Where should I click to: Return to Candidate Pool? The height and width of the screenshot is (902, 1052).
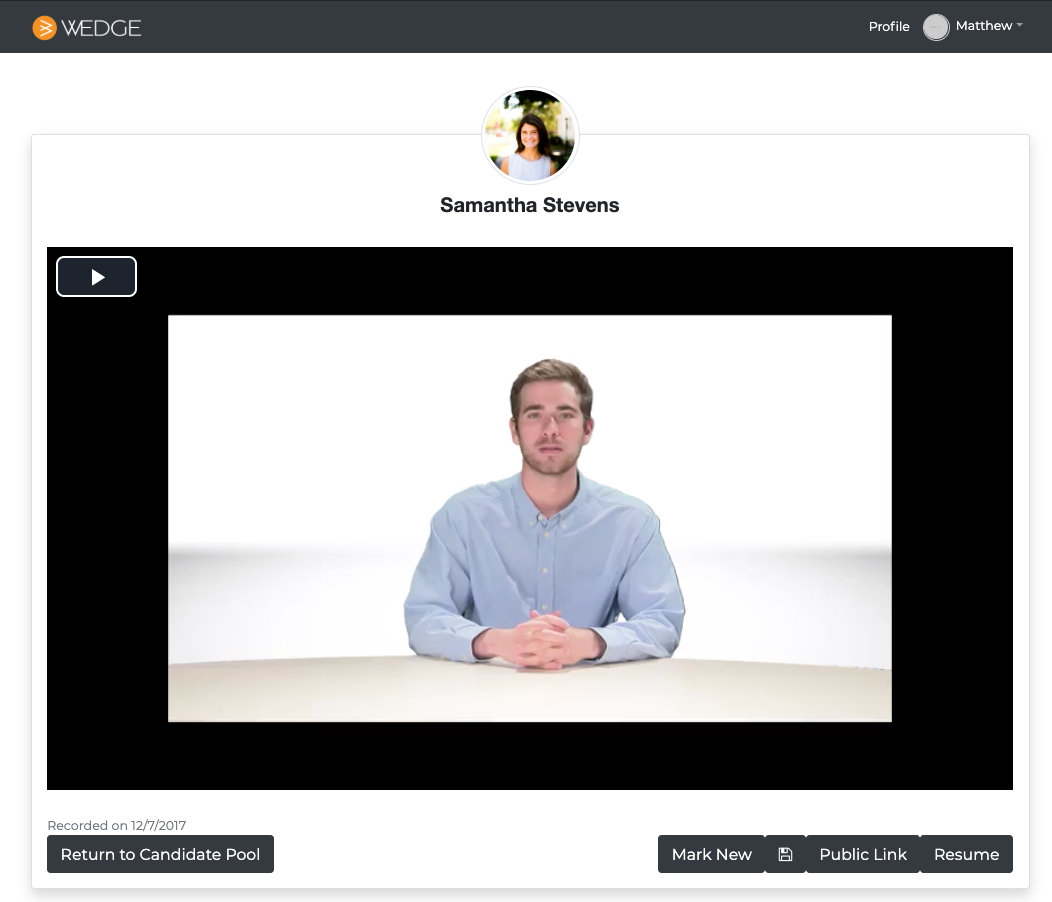160,854
